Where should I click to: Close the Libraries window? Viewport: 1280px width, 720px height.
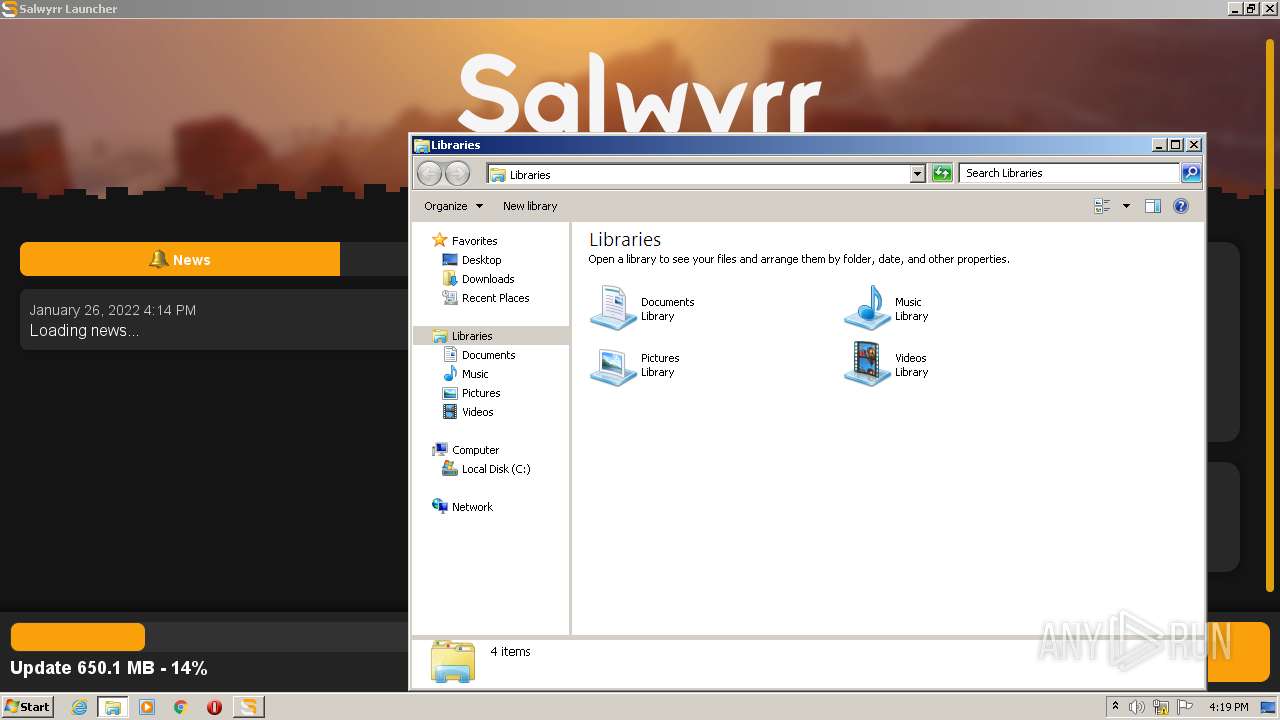[1193, 145]
